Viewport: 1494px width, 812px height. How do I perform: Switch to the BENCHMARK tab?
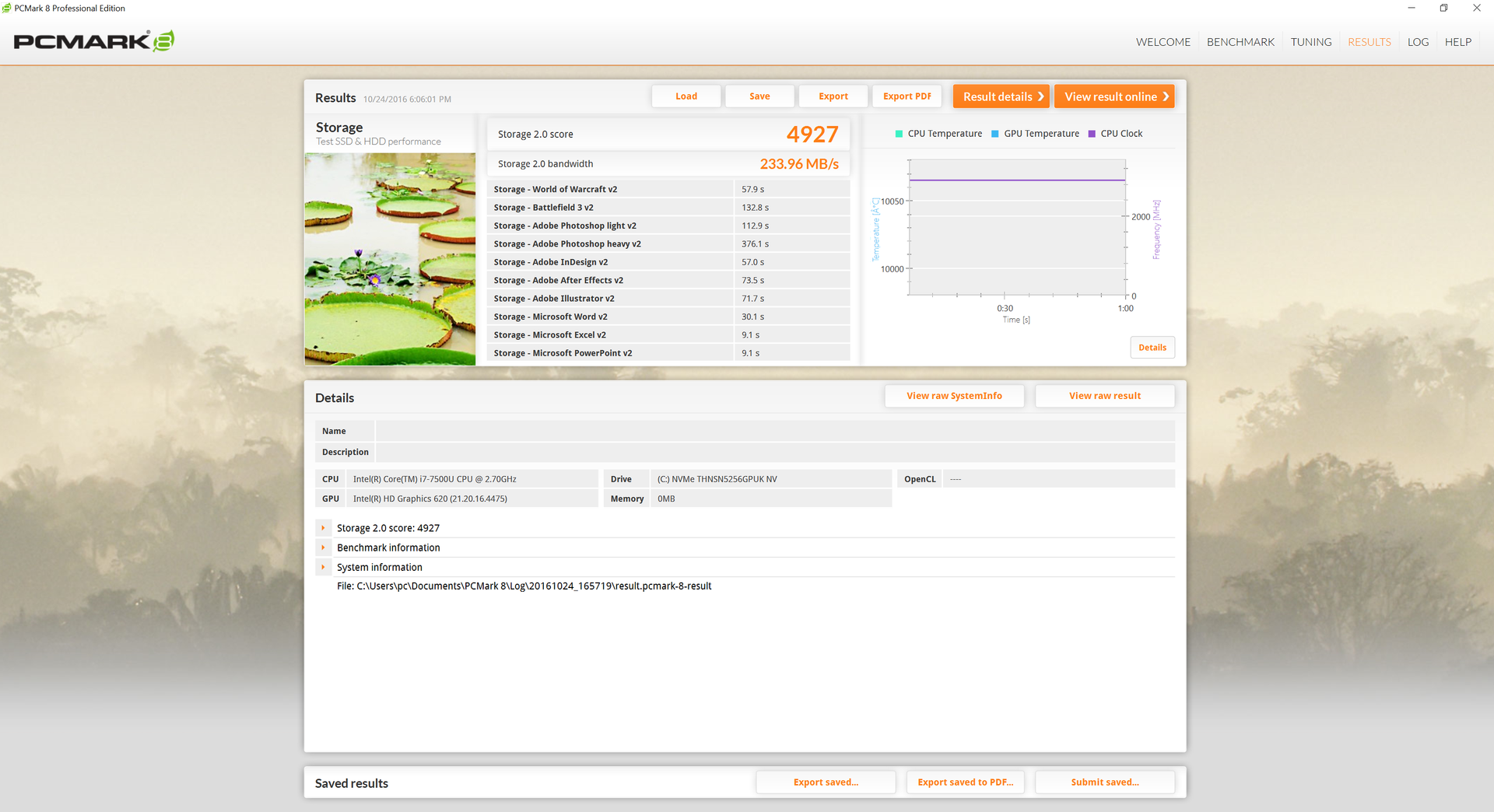[x=1240, y=42]
